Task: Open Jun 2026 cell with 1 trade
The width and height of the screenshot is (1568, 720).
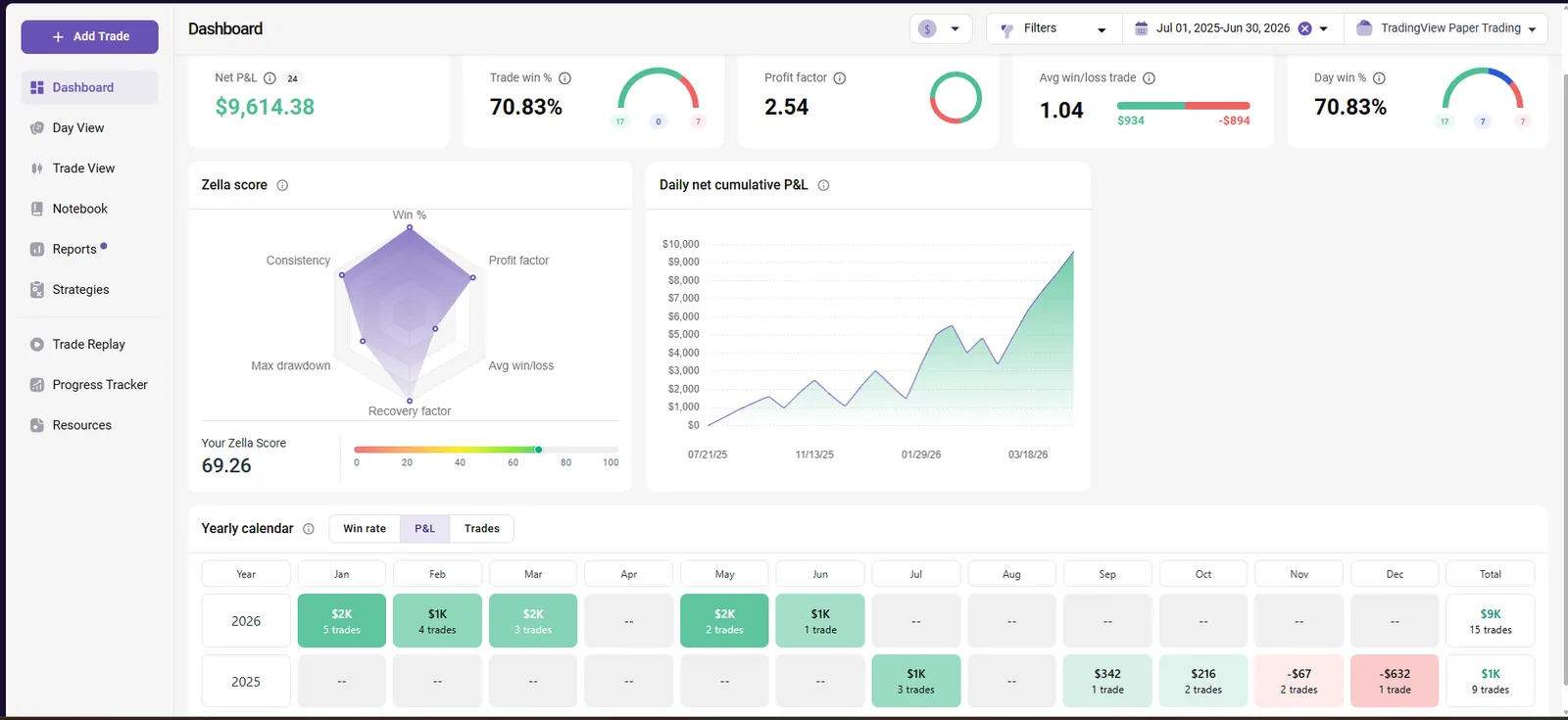Action: tap(820, 621)
